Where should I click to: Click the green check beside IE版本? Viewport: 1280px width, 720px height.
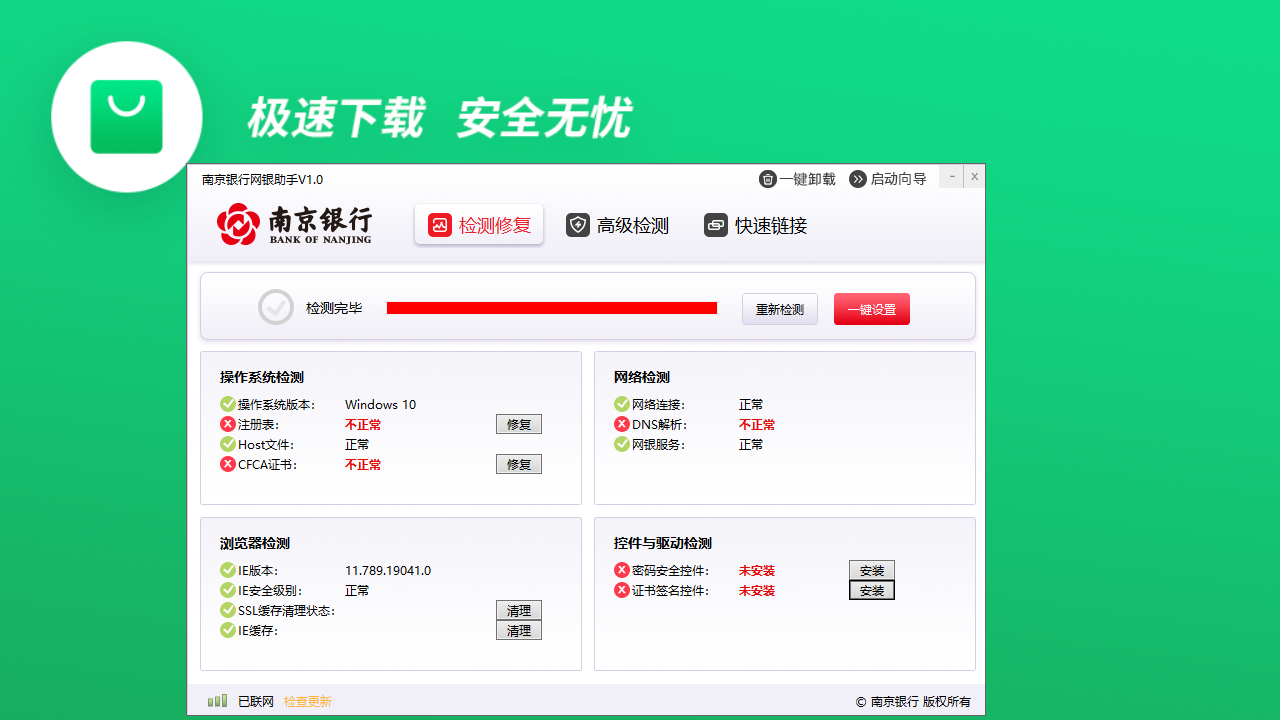[227, 570]
